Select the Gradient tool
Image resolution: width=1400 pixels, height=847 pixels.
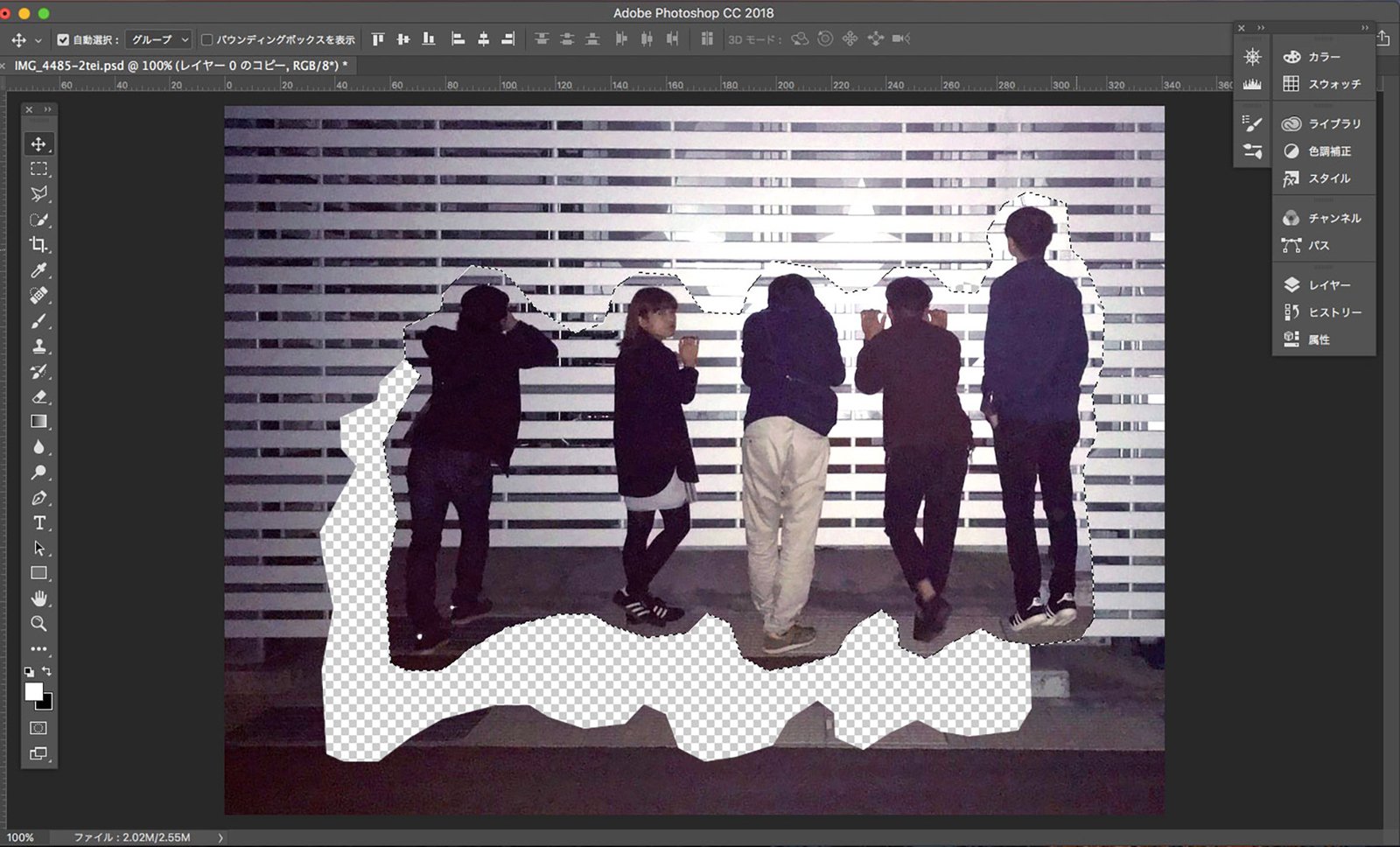click(38, 422)
